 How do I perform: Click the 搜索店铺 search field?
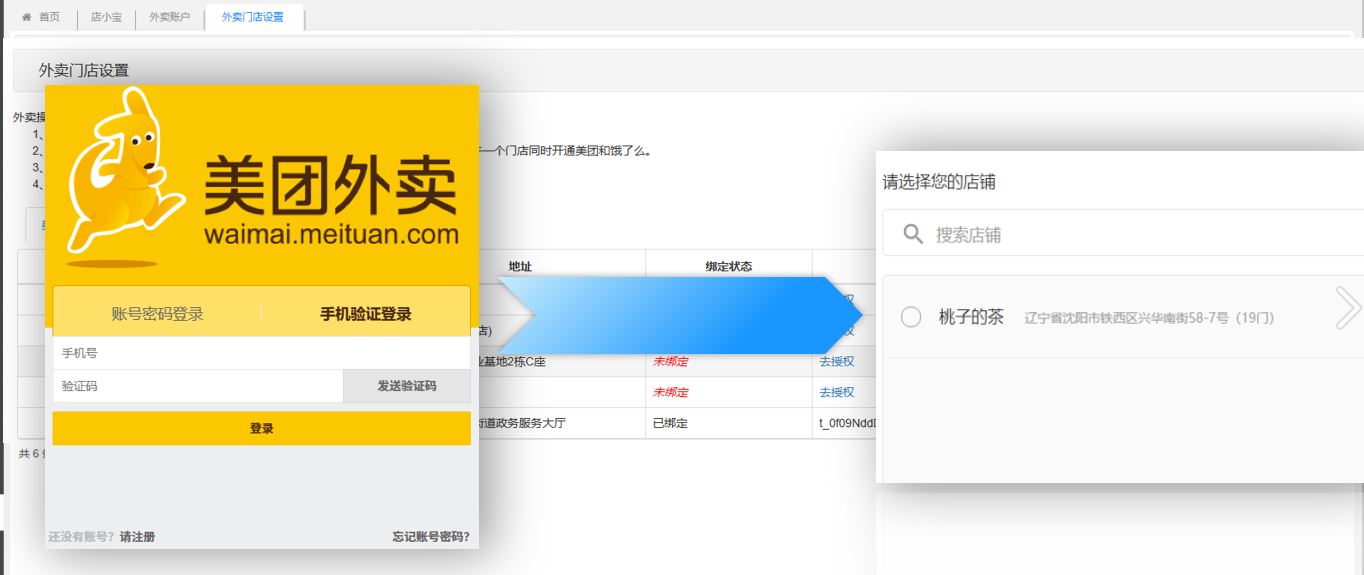tap(1122, 234)
